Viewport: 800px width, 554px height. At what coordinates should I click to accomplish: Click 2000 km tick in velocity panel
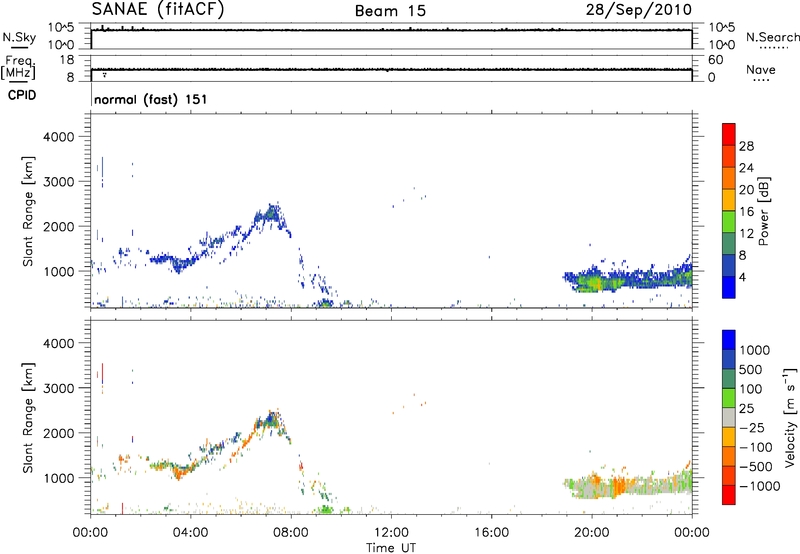click(59, 433)
